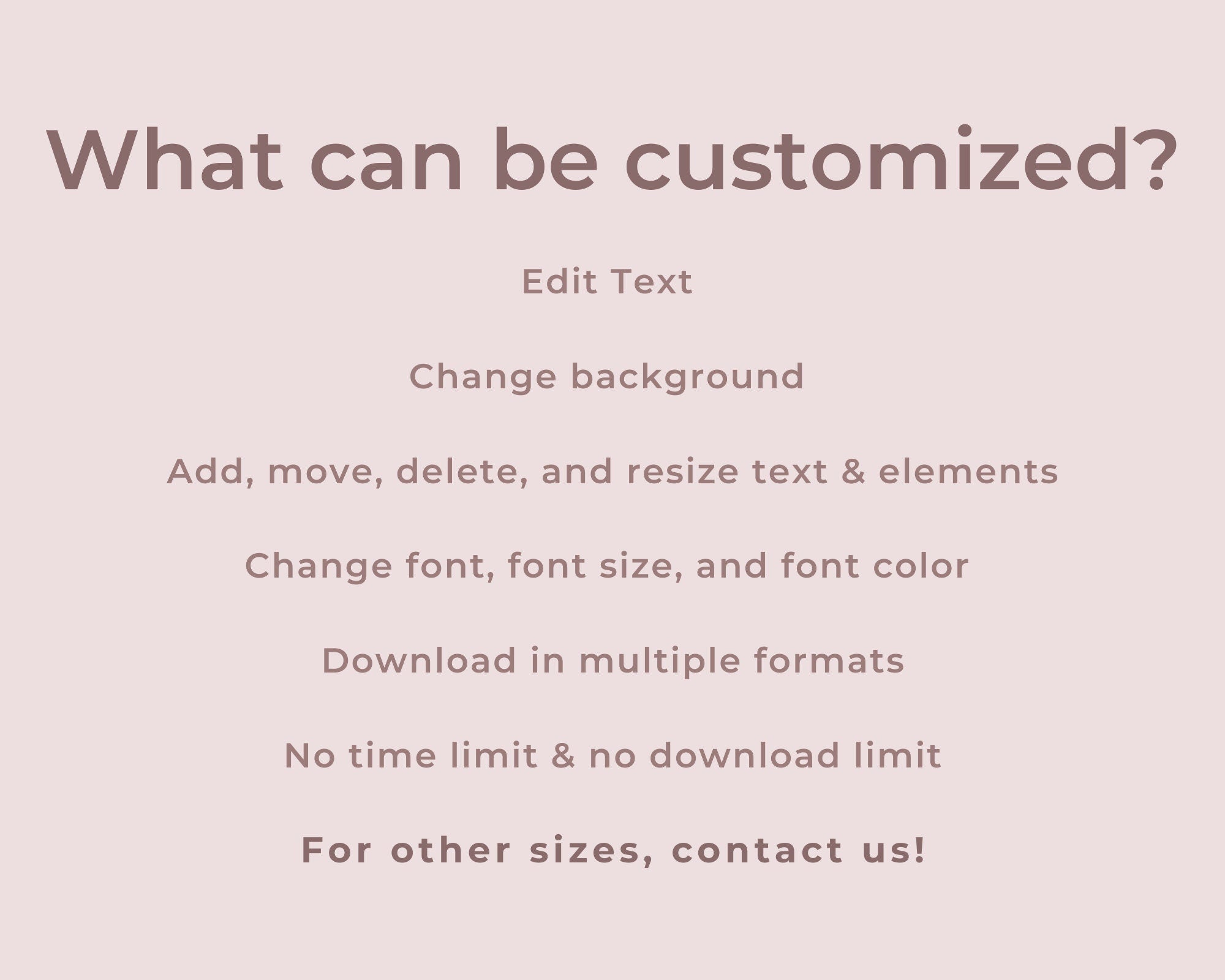Click 'For other sizes, contact us!'
The height and width of the screenshot is (980, 1225).
point(611,877)
